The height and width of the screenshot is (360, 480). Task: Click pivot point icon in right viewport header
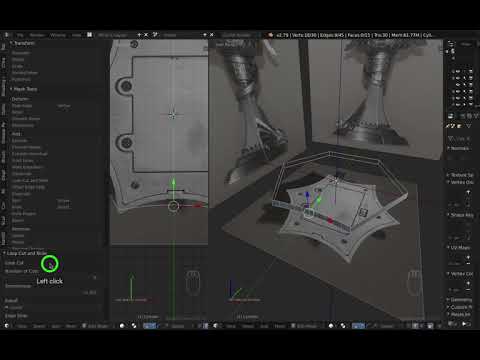[x=343, y=326]
